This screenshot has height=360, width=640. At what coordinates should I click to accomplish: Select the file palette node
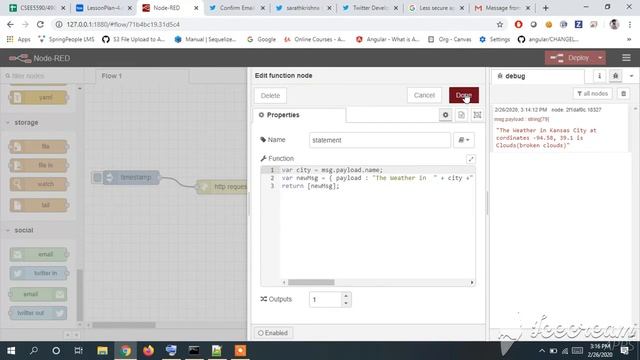coord(39,147)
